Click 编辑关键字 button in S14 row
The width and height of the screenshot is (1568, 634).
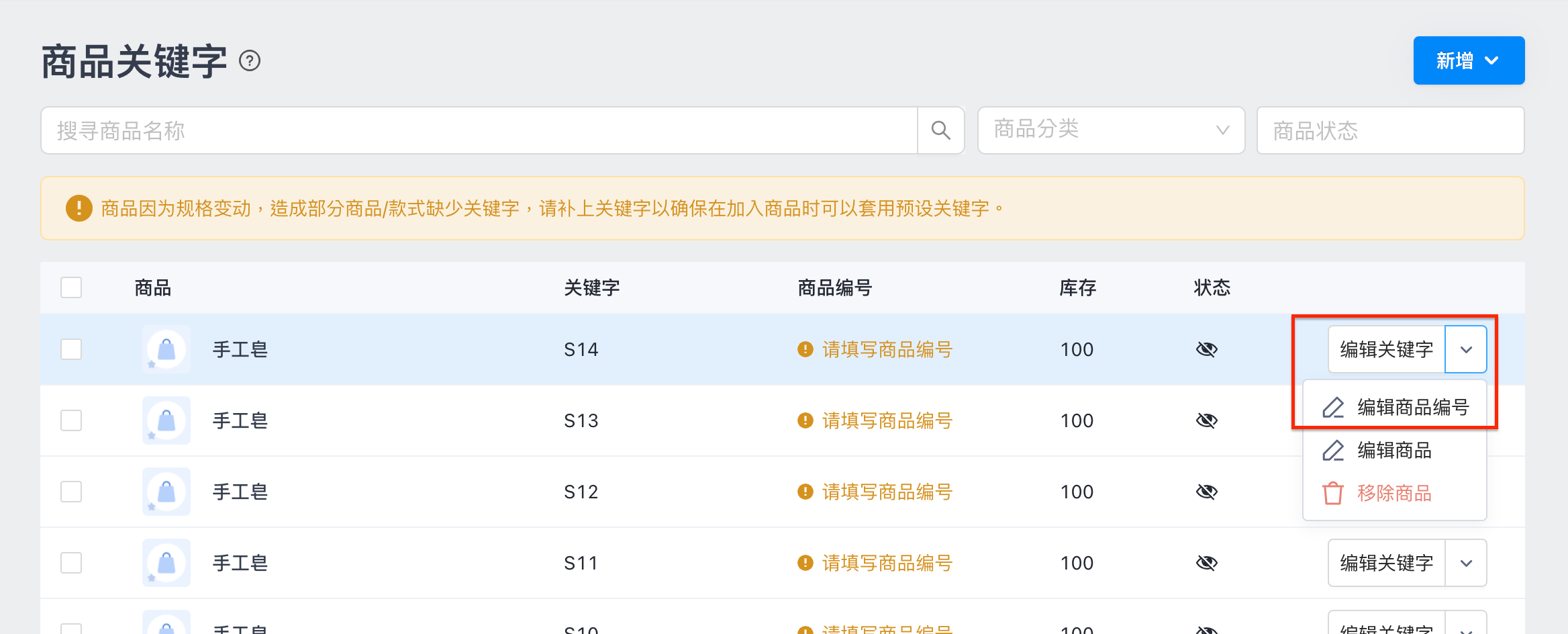coord(1387,349)
